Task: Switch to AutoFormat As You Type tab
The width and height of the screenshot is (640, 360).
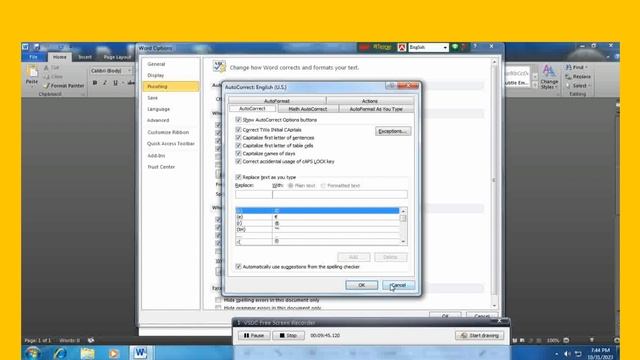Action: [376, 109]
